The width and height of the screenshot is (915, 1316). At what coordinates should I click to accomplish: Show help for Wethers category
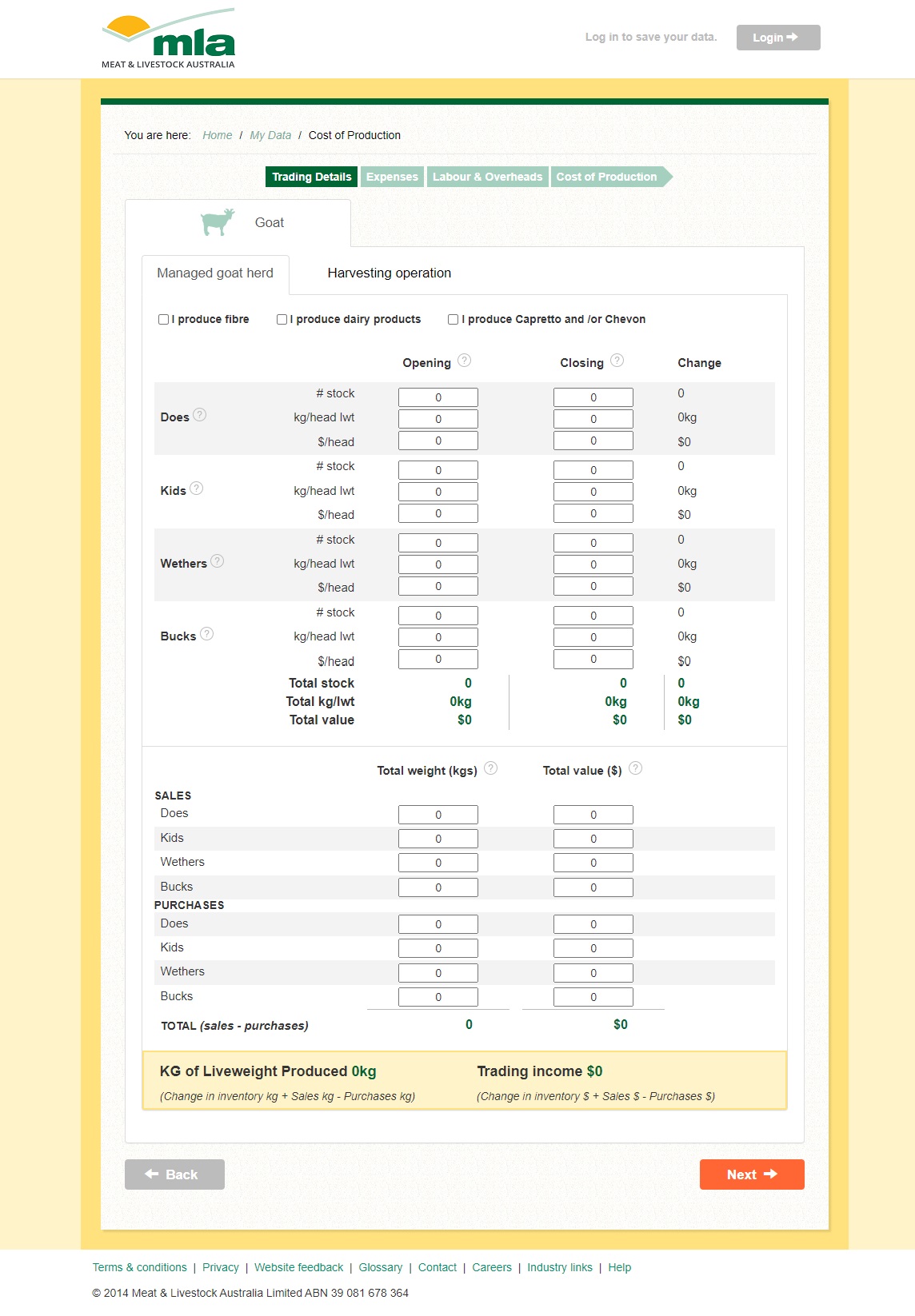[218, 561]
